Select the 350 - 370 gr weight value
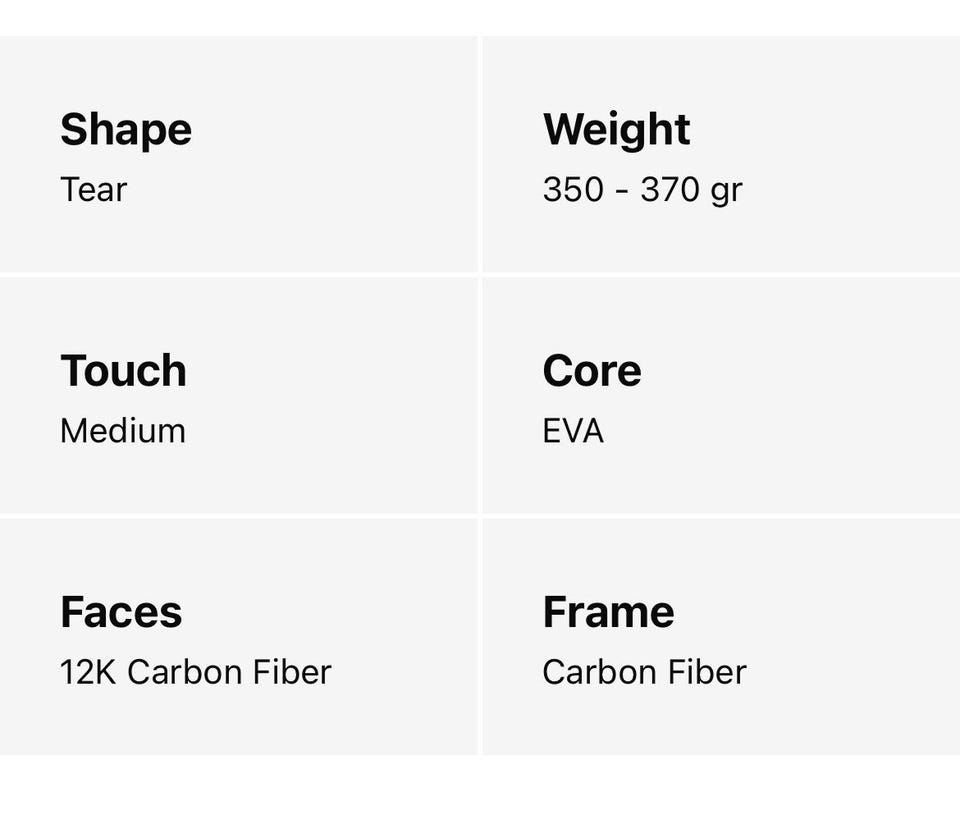This screenshot has height=815, width=960. 642,189
